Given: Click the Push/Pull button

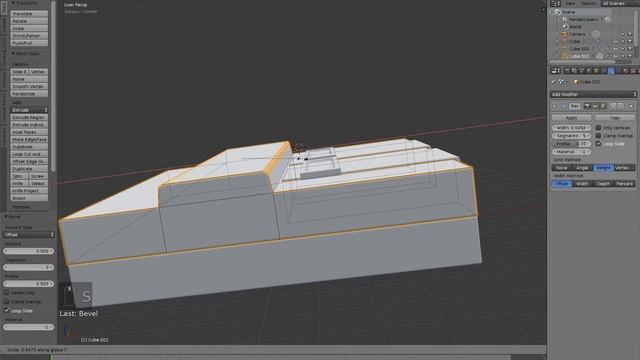Looking at the screenshot, I should (x=29, y=43).
